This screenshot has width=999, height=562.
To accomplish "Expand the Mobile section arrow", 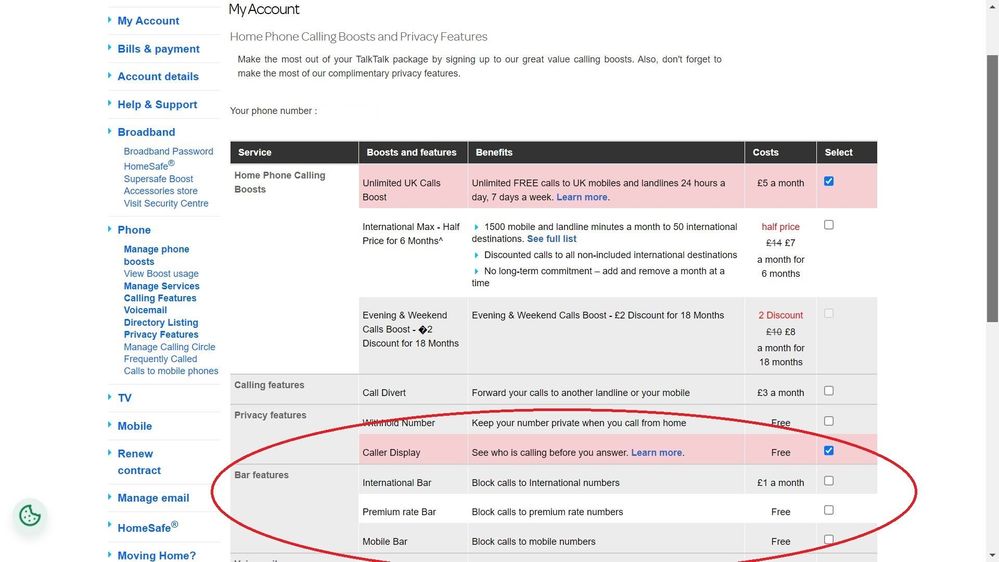I will (x=110, y=424).
